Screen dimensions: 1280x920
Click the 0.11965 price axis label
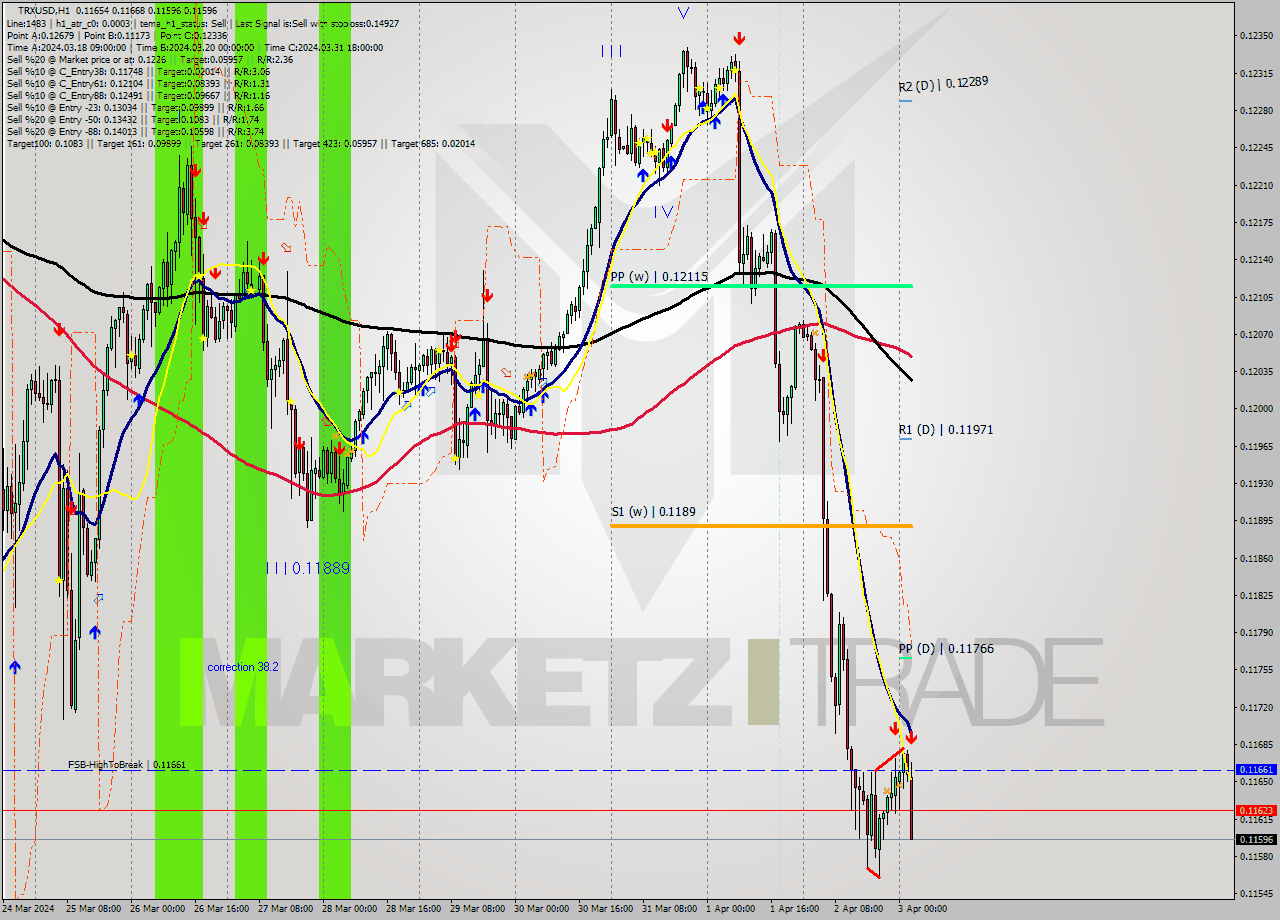coord(1257,447)
